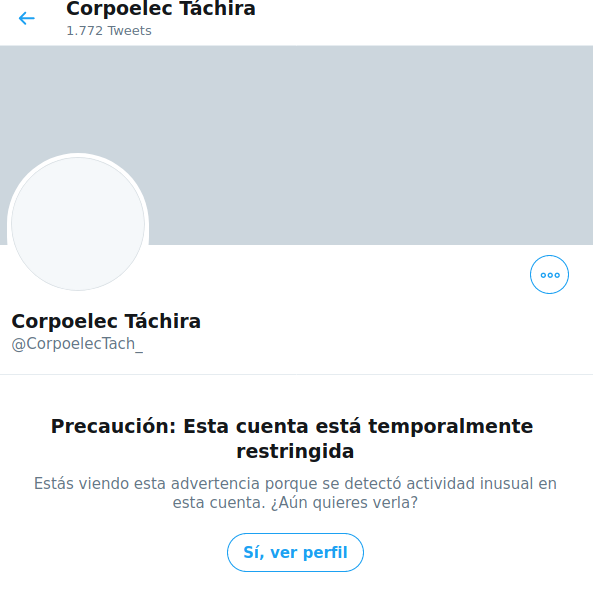The width and height of the screenshot is (593, 612).
Task: Click the word Táchira in the profile name
Action: (x=163, y=321)
